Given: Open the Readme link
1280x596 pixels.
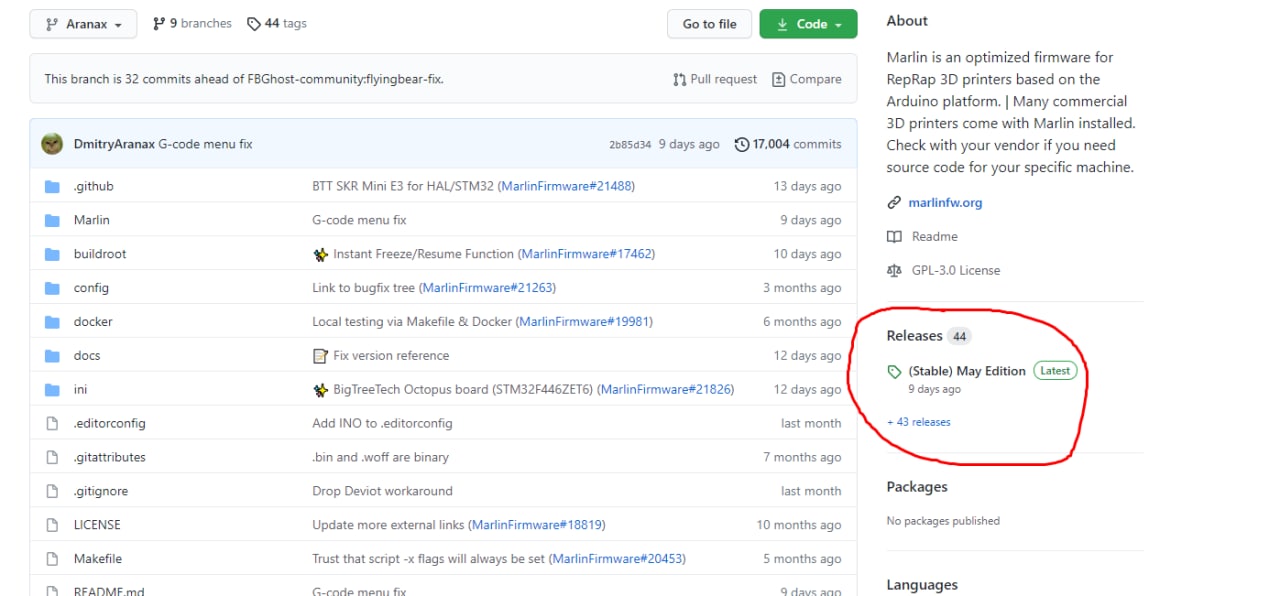Looking at the screenshot, I should pos(934,236).
